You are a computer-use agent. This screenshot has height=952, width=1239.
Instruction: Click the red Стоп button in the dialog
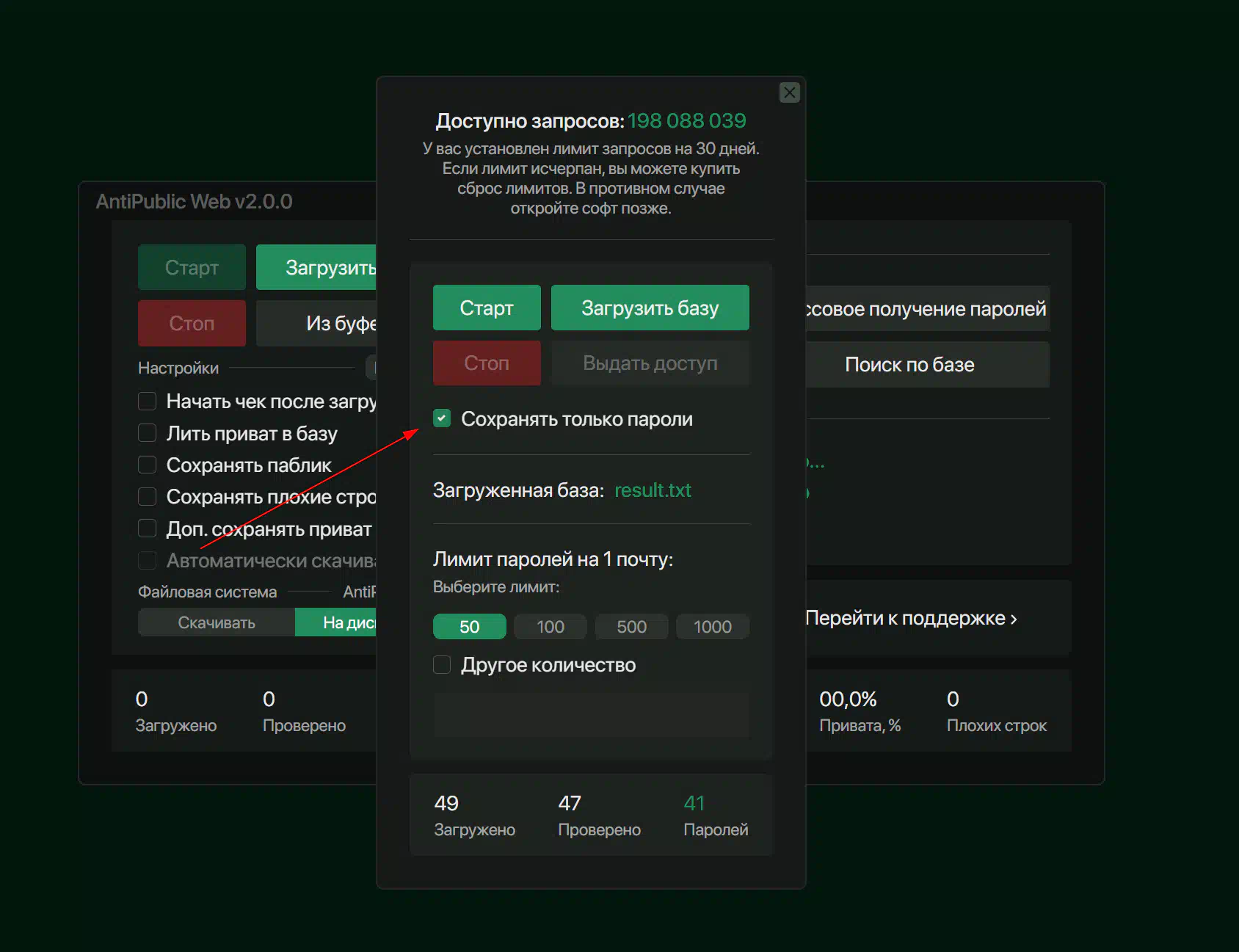487,363
